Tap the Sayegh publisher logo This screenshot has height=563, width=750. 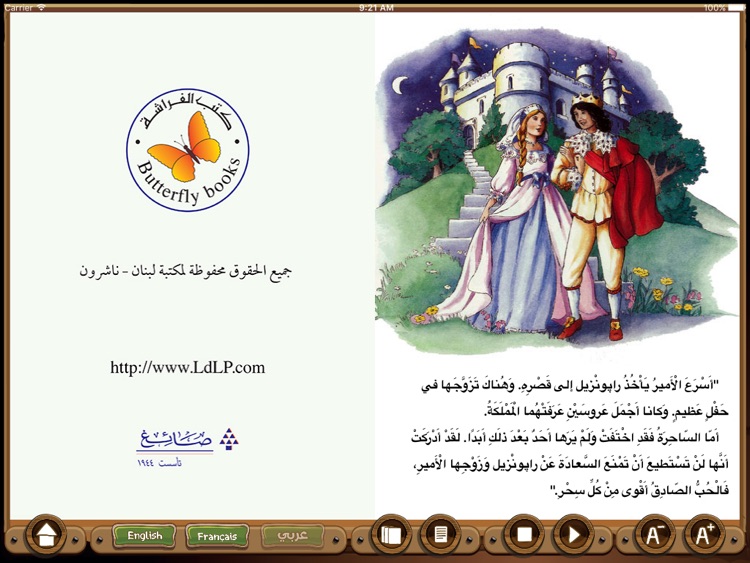(x=188, y=446)
